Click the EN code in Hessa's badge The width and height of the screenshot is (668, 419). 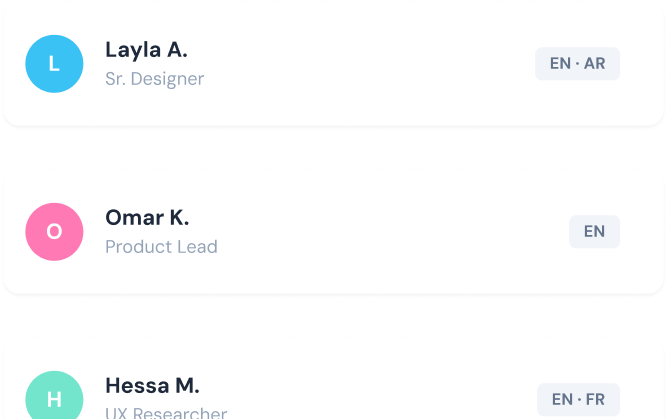[562, 399]
